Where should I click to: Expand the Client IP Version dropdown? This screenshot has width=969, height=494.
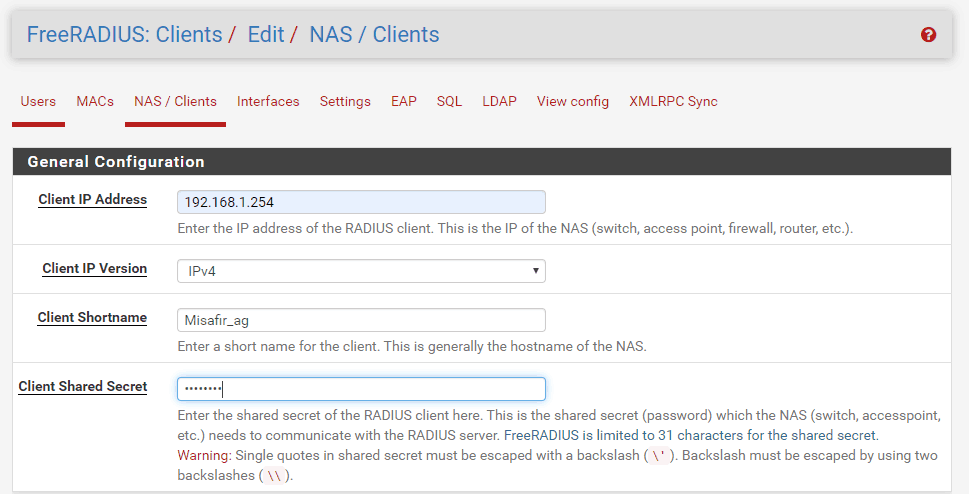tap(361, 271)
